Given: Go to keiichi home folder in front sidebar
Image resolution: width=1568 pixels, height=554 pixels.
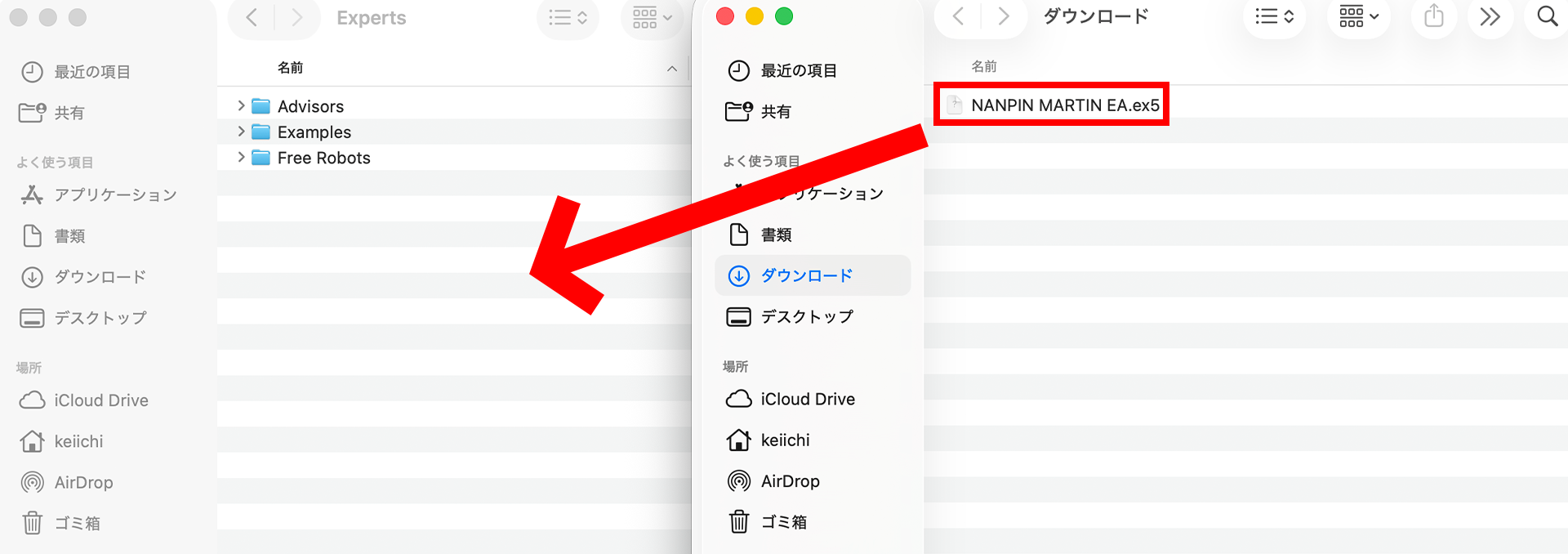Looking at the screenshot, I should [x=784, y=440].
